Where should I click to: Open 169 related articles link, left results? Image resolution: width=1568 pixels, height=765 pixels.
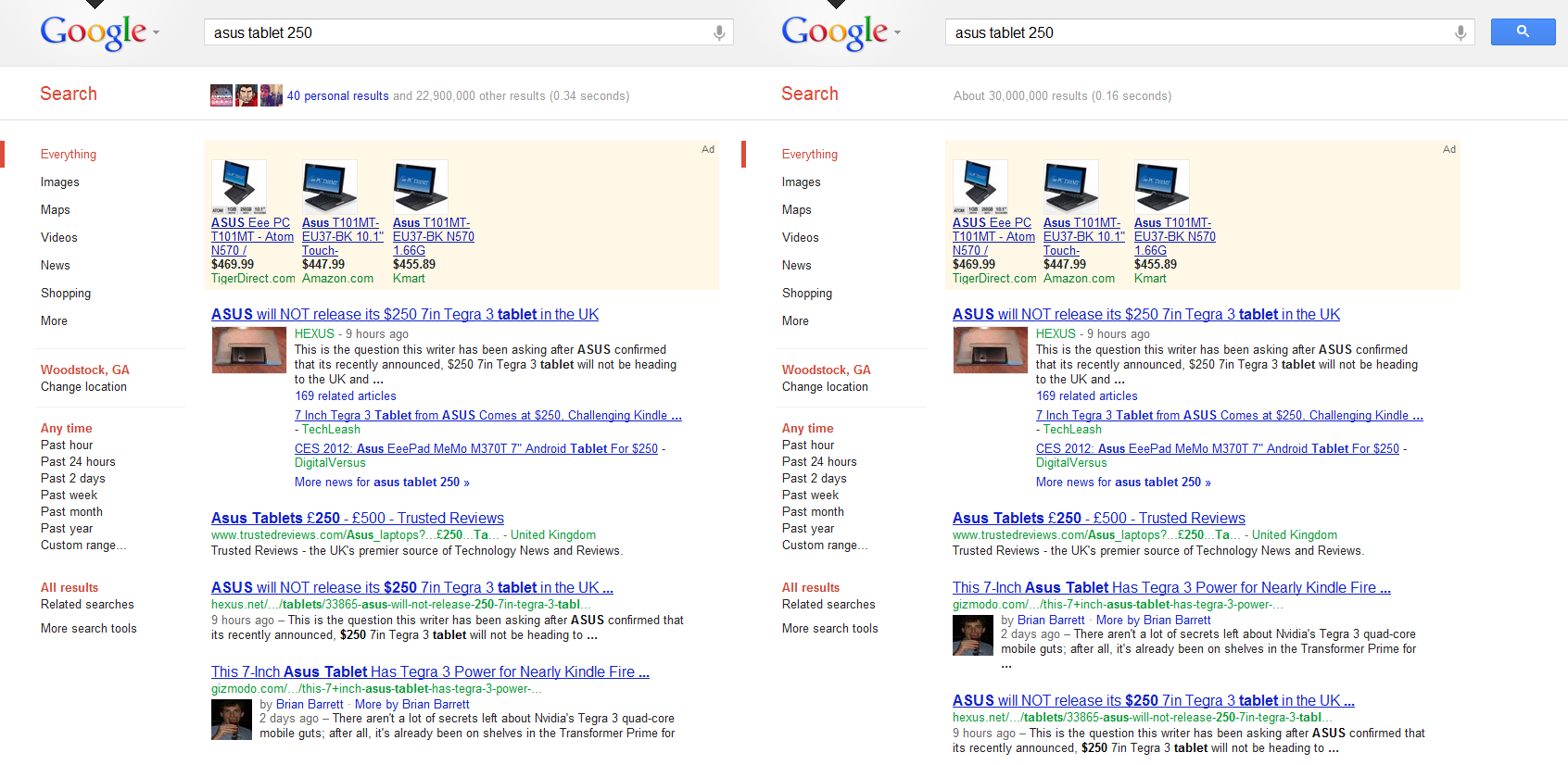click(346, 396)
